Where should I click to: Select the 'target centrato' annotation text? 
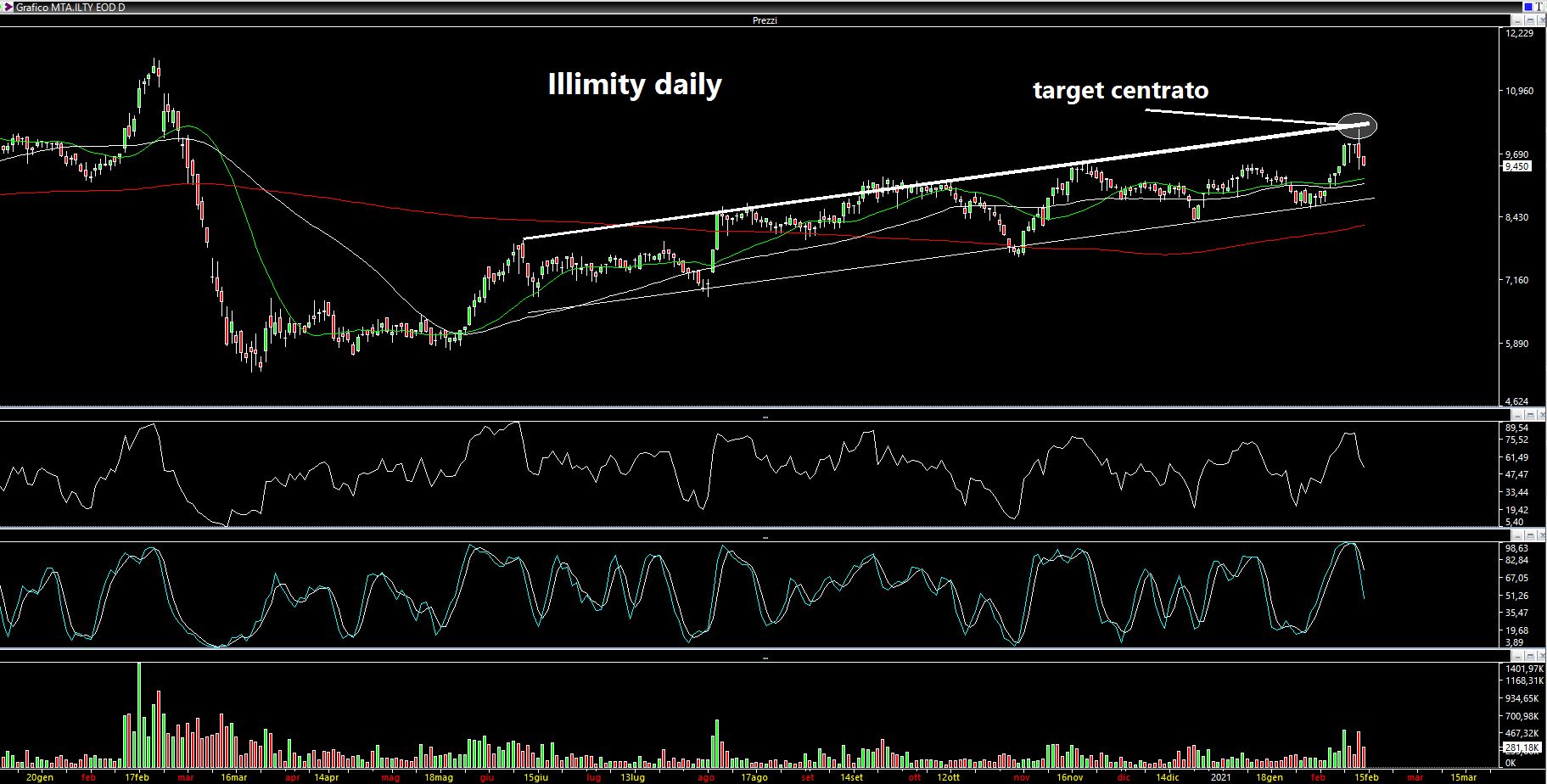pos(1120,90)
